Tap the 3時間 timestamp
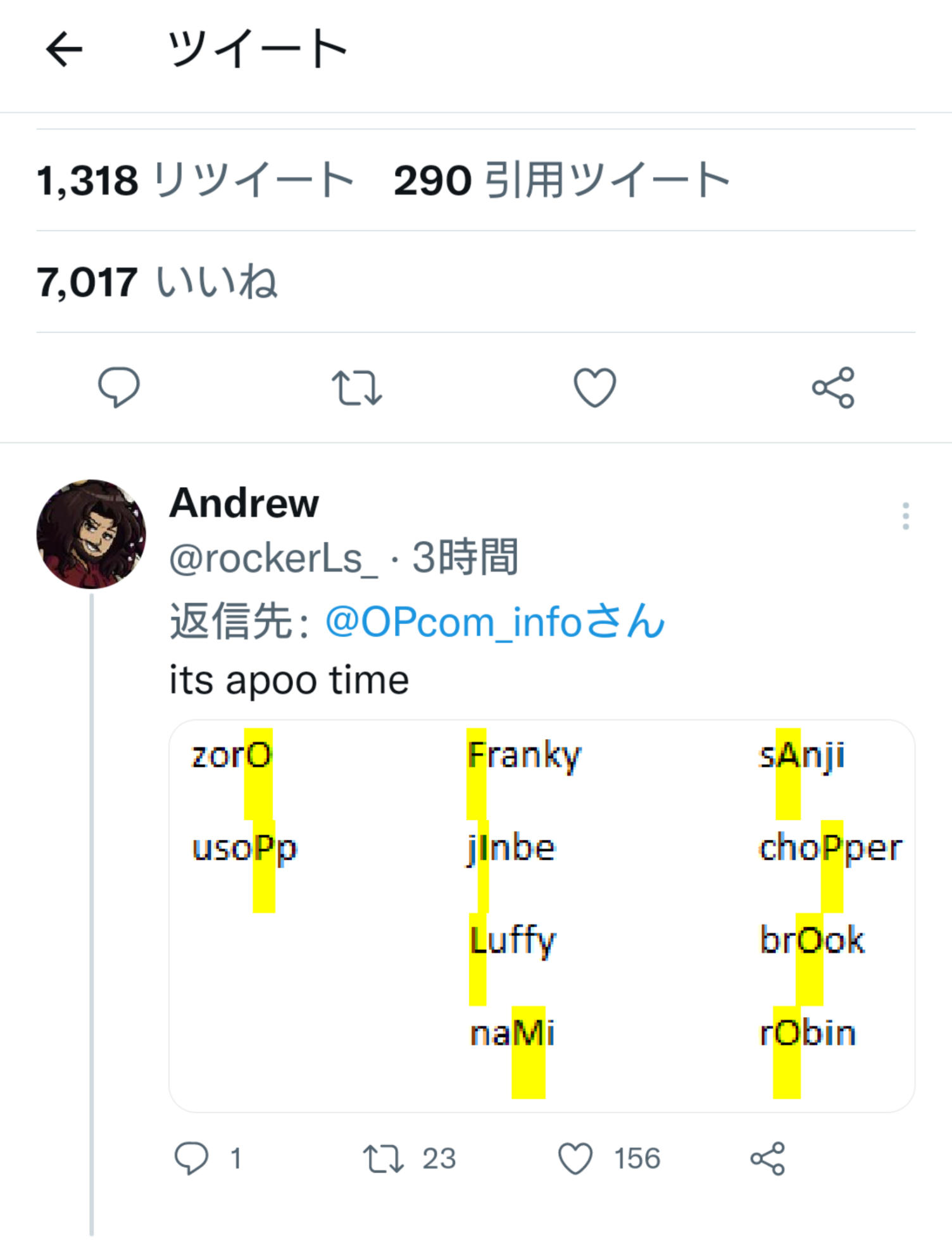 point(465,558)
